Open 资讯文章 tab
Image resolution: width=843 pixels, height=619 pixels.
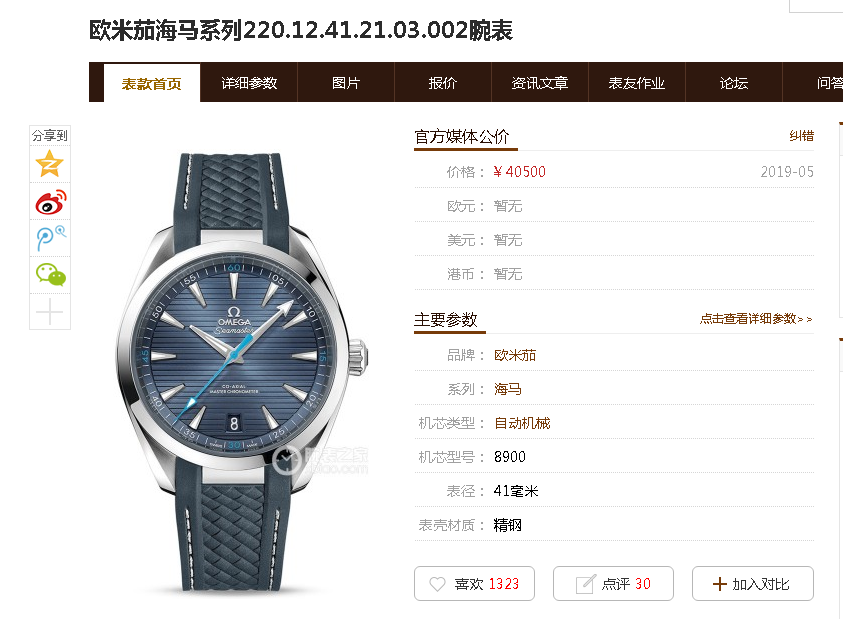pyautogui.click(x=540, y=83)
